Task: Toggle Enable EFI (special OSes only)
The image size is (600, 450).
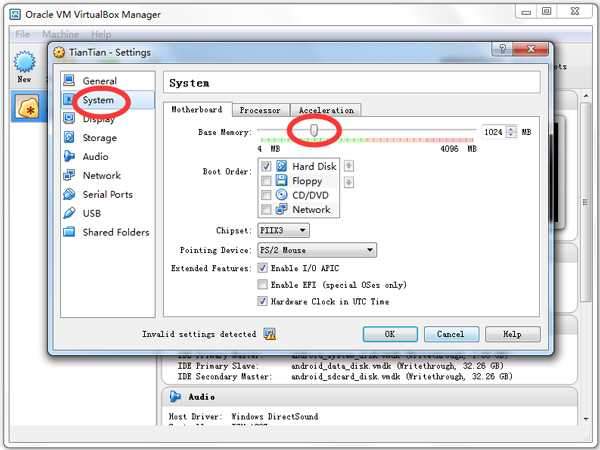Action: [x=263, y=285]
